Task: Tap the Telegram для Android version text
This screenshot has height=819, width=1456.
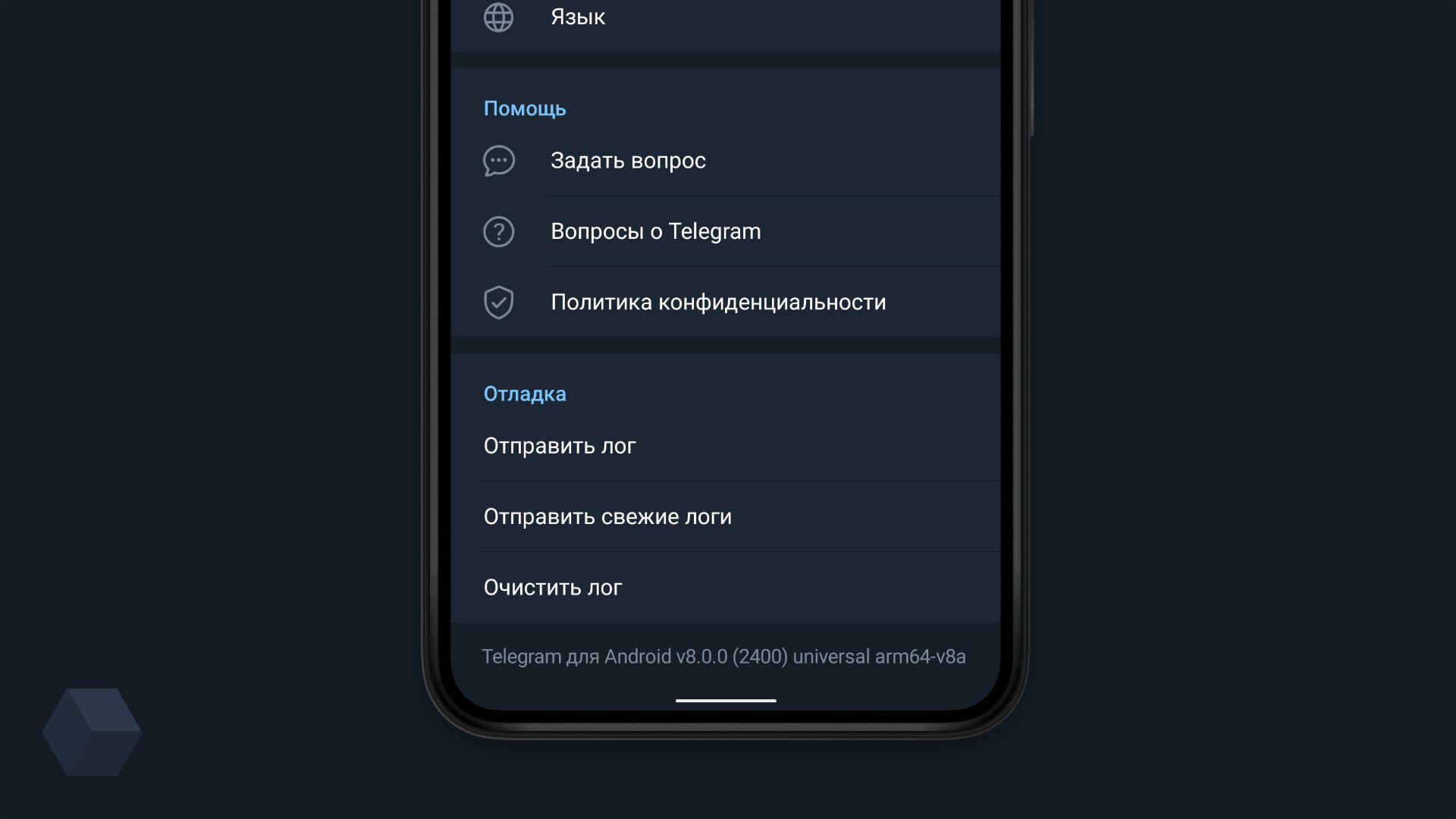Action: tap(723, 657)
